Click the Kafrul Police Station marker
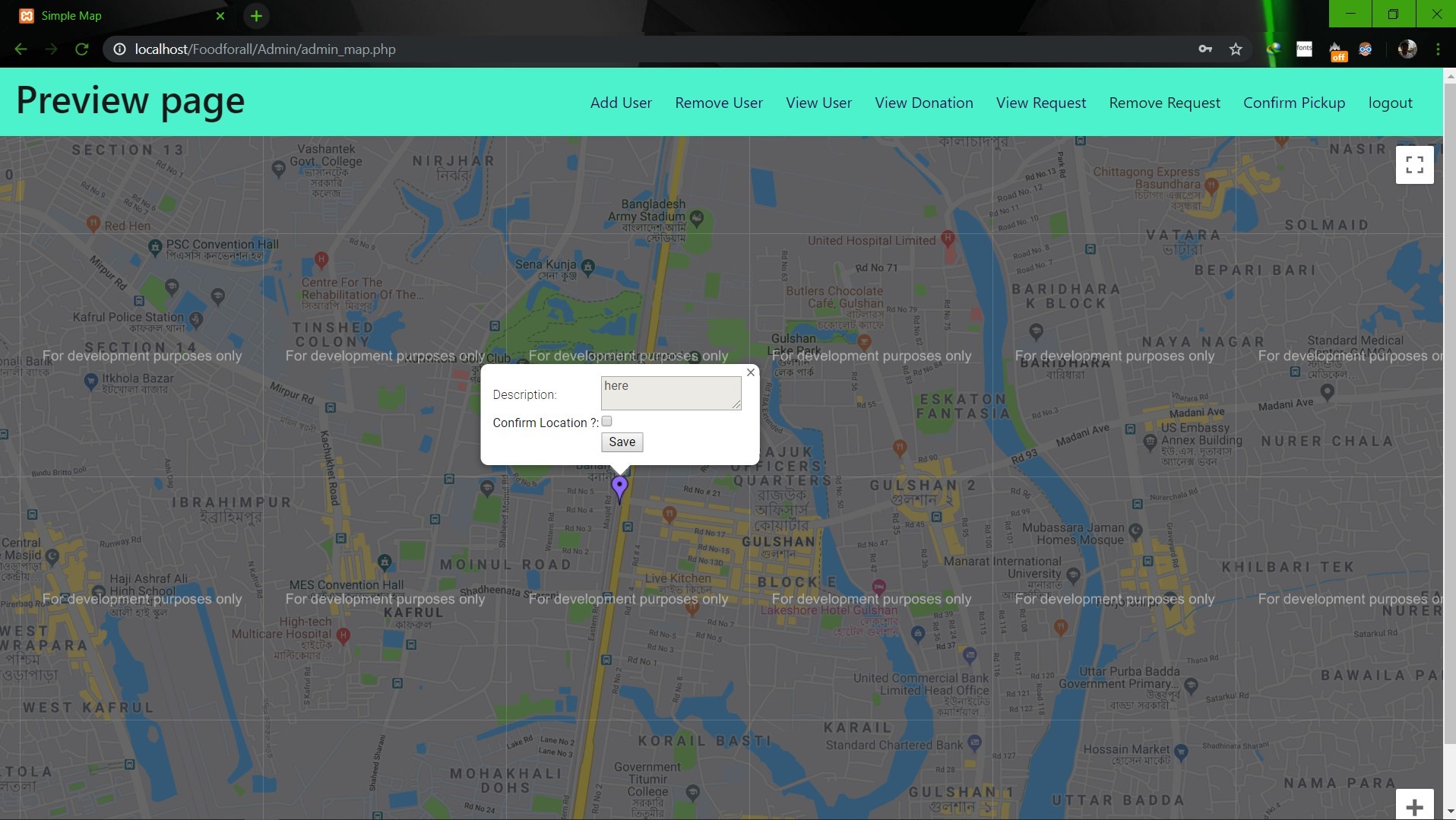The height and width of the screenshot is (820, 1456). 196,319
